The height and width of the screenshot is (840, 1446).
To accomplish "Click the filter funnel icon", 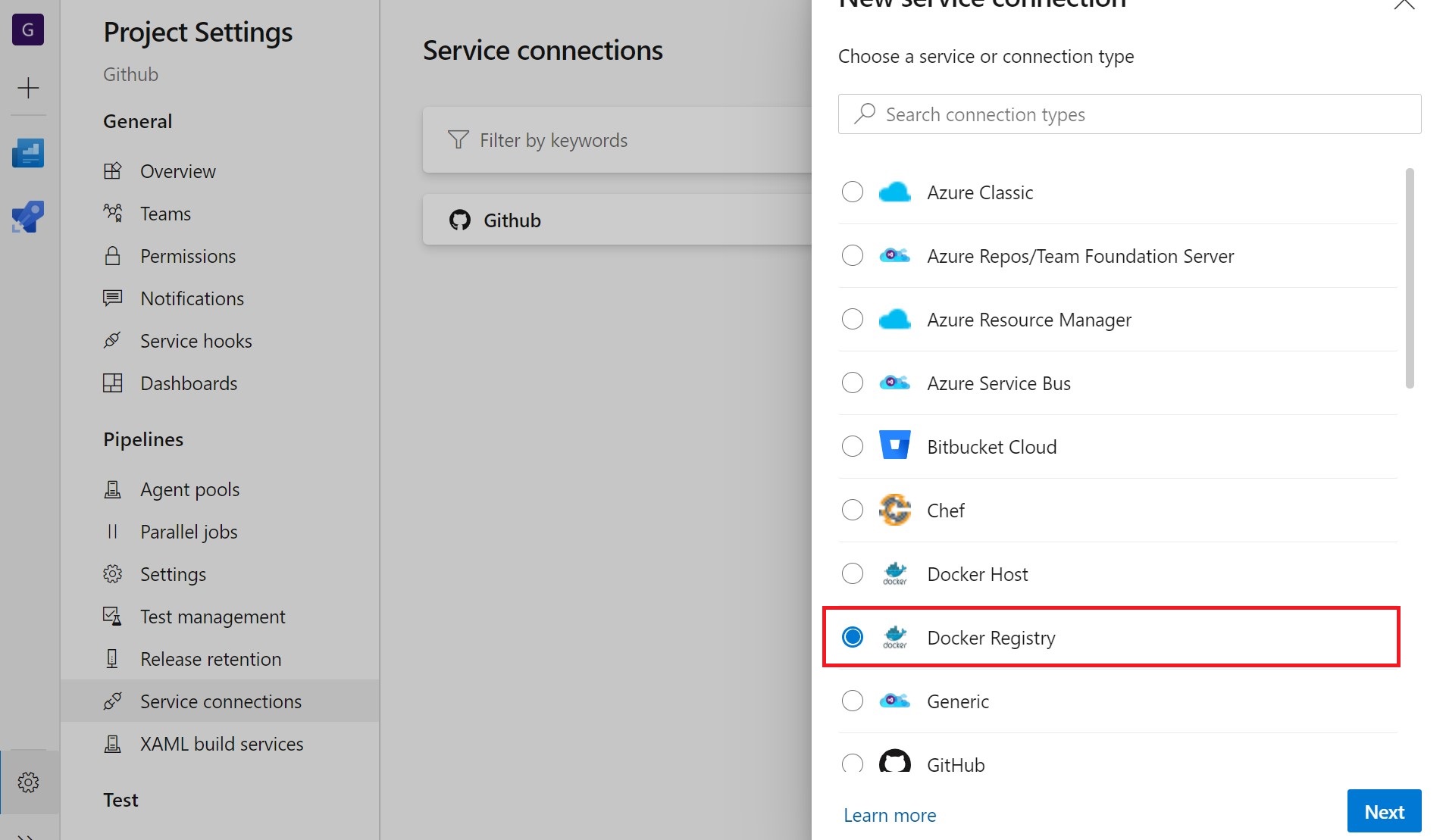I will tap(458, 139).
